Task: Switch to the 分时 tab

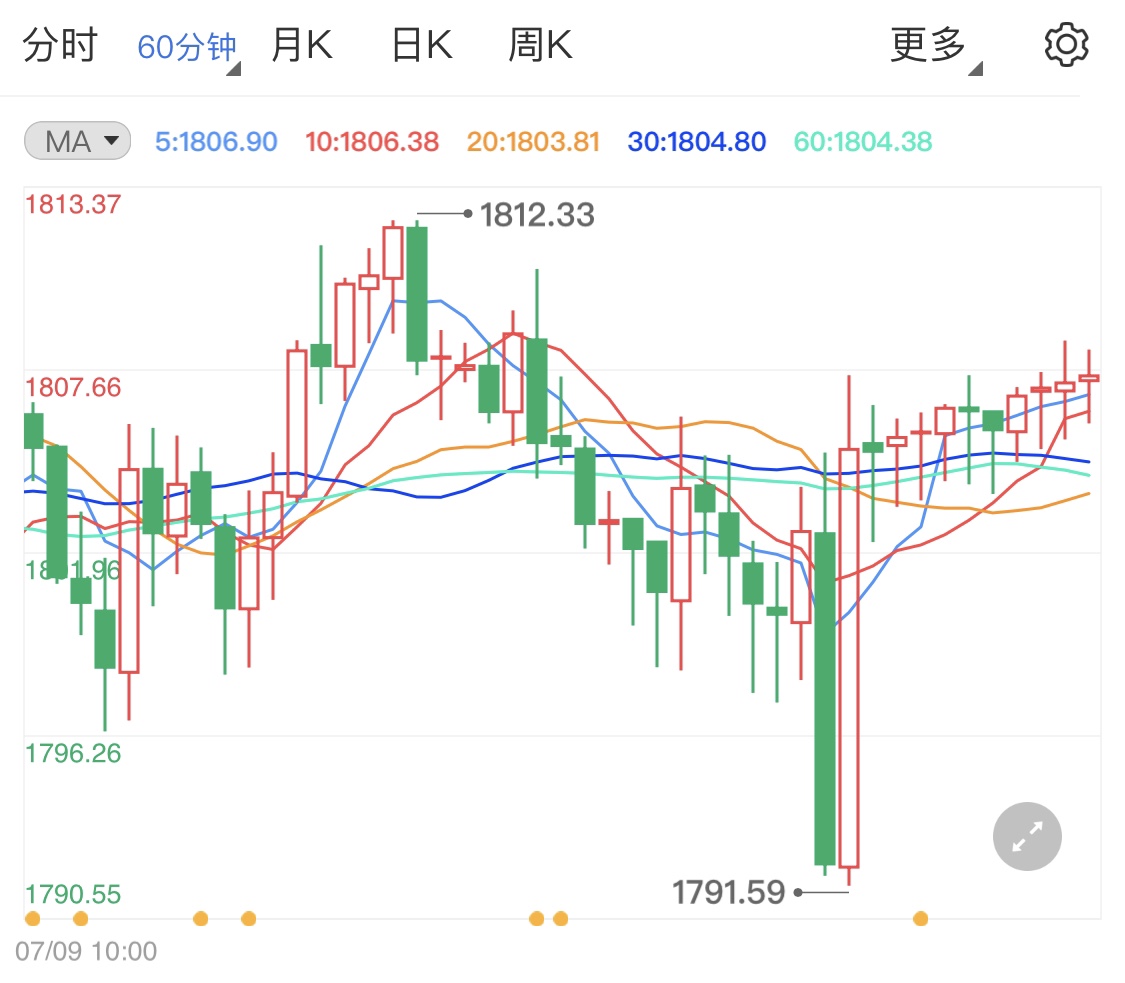Action: [x=60, y=45]
